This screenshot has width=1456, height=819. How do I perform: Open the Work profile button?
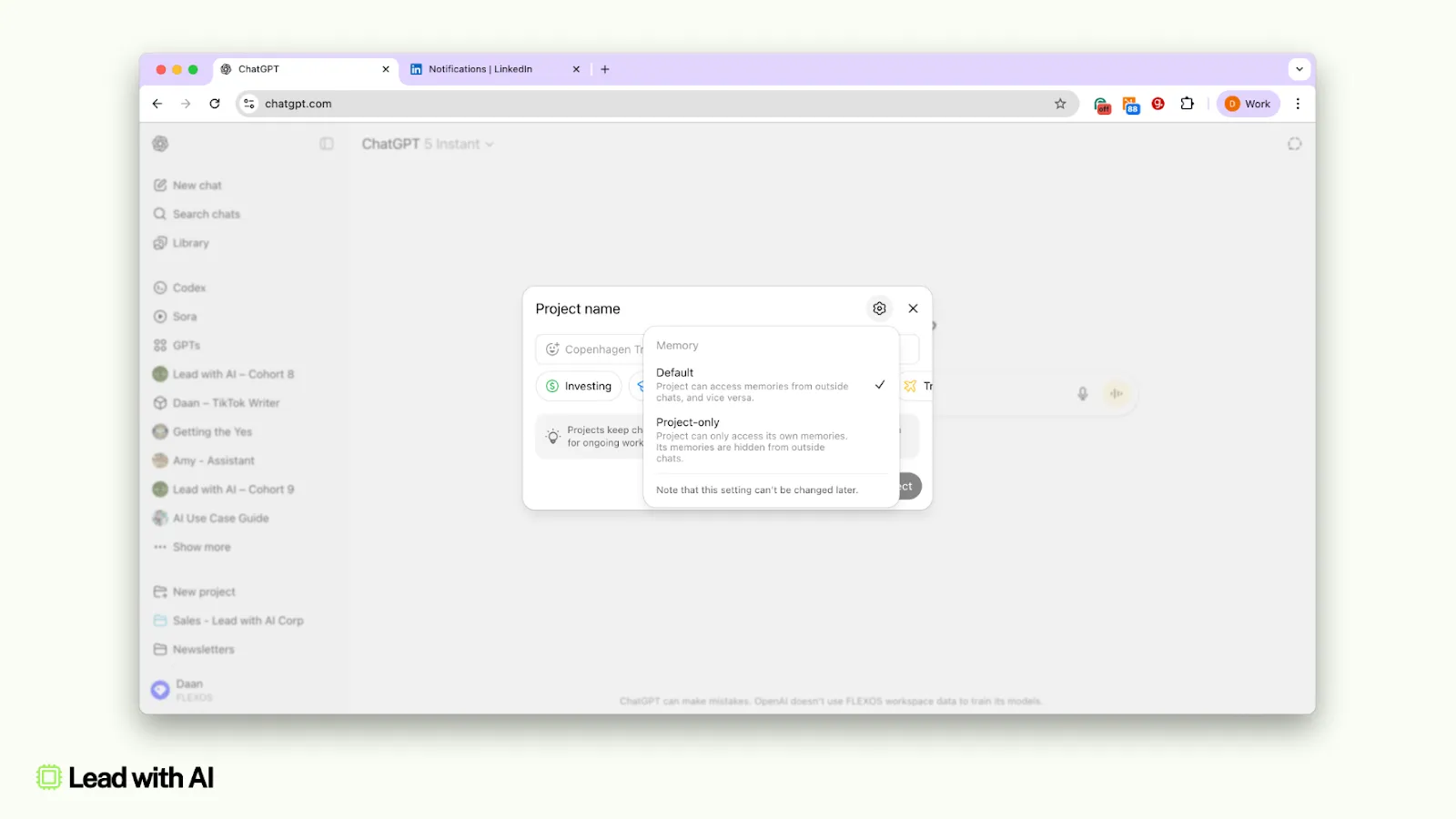[1249, 104]
